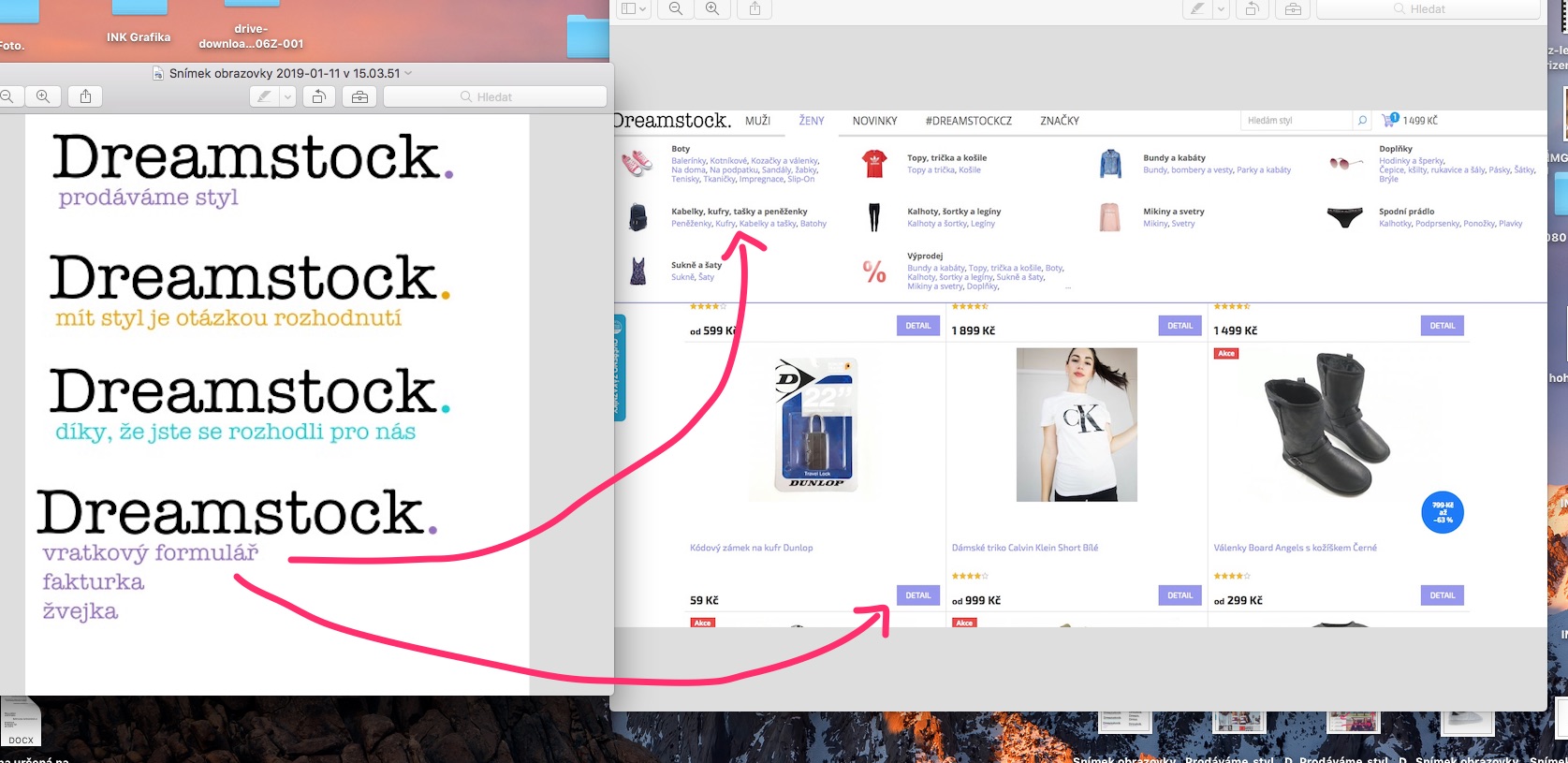This screenshot has height=763, width=1568.
Task: Zoom in on the right Preview window
Action: [x=712, y=8]
